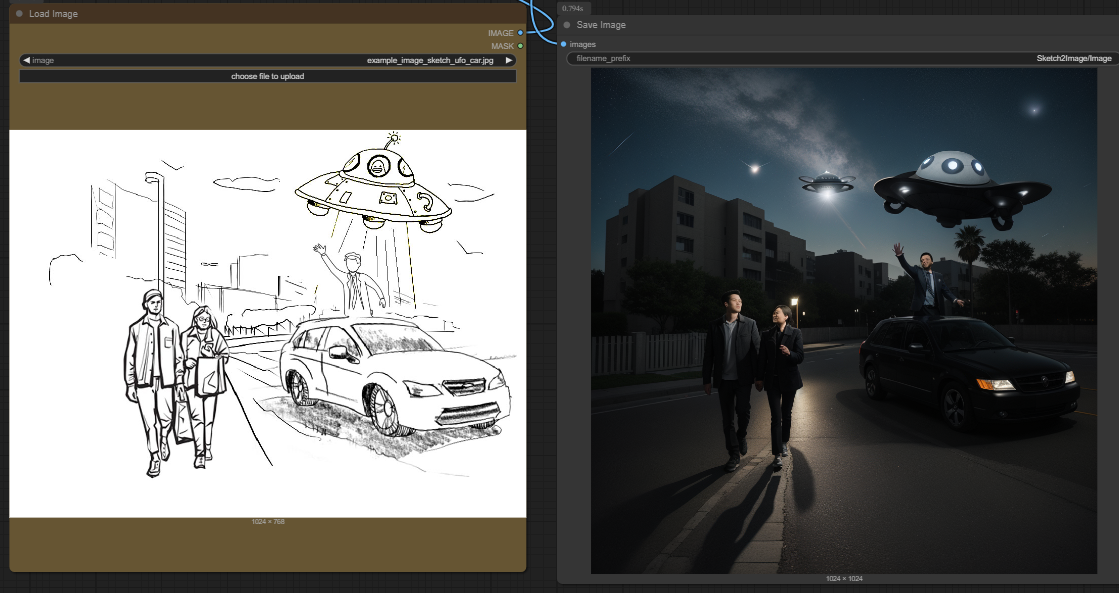The width and height of the screenshot is (1119, 593).
Task: Select next image with right arrow
Action: (509, 60)
